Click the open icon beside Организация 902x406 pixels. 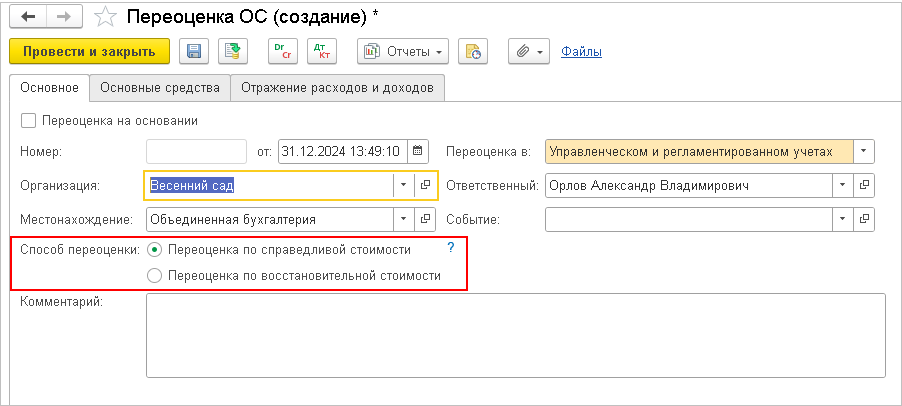click(426, 186)
